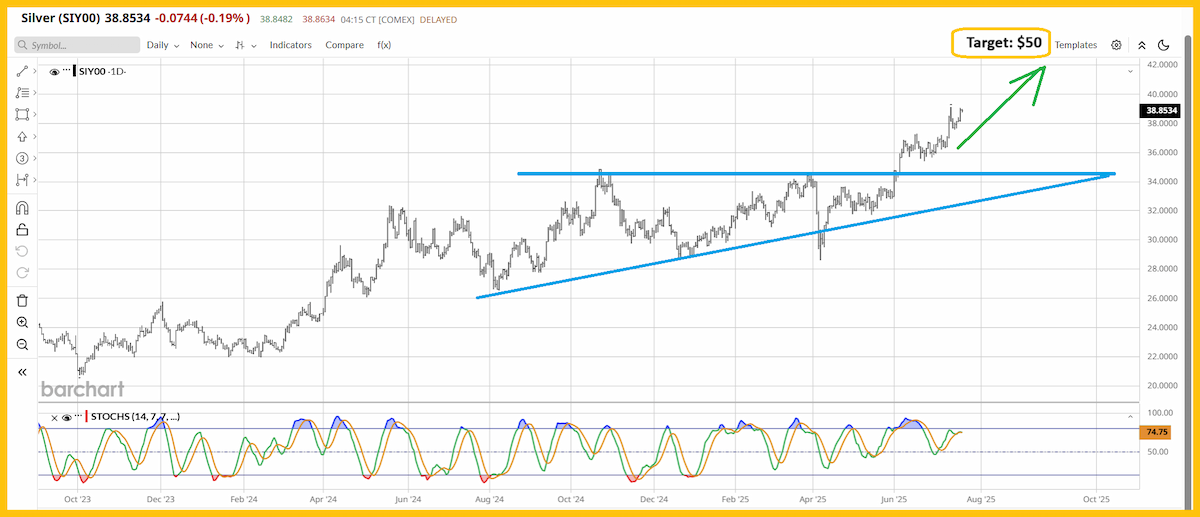Delete drawings with the trash icon
1200x517 pixels.
point(22,300)
